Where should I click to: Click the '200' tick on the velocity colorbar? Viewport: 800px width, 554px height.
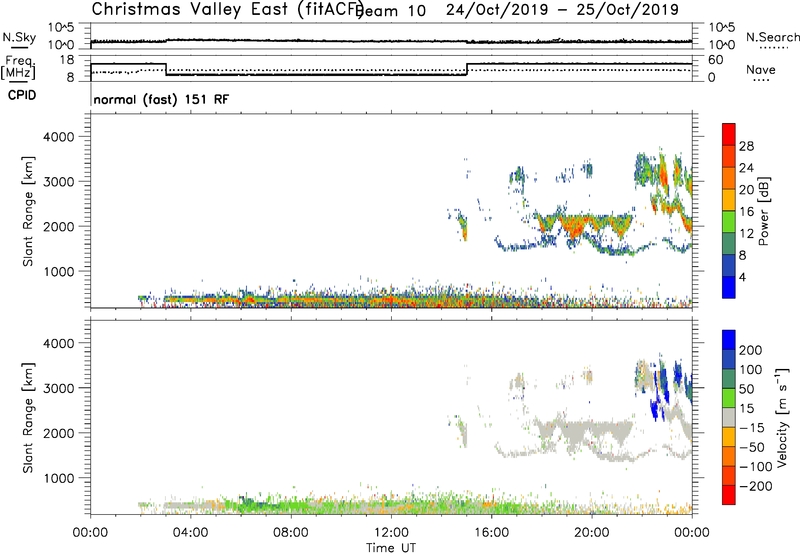(x=751, y=350)
